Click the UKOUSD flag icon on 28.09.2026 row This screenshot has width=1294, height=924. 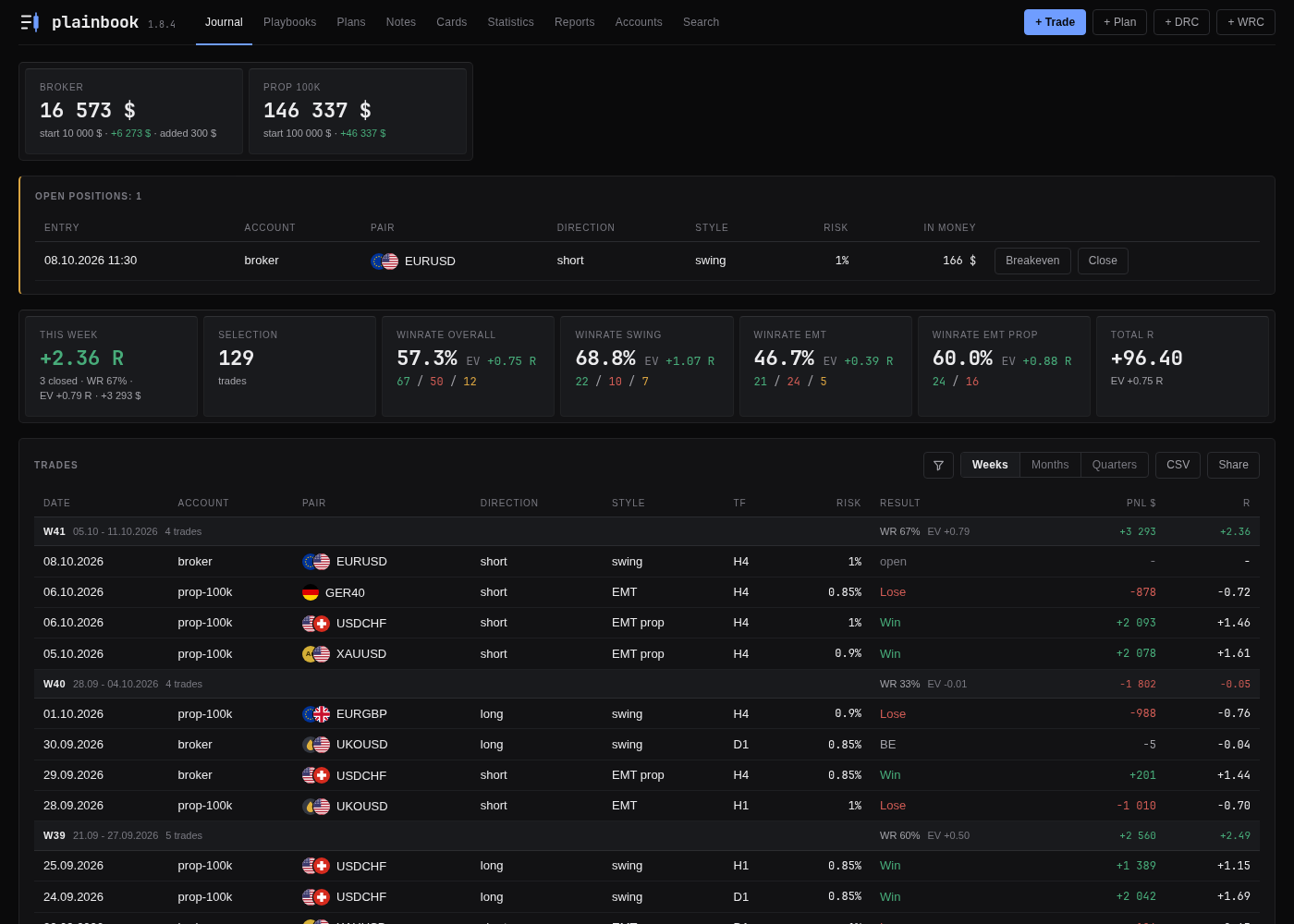click(x=316, y=807)
